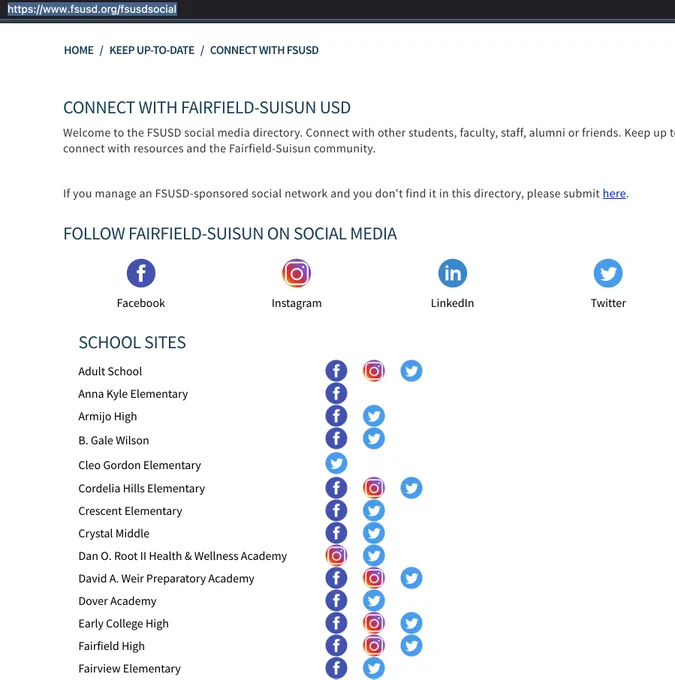Open Crescent Elementary's Twitter icon
The width and height of the screenshot is (675, 680).
point(374,510)
